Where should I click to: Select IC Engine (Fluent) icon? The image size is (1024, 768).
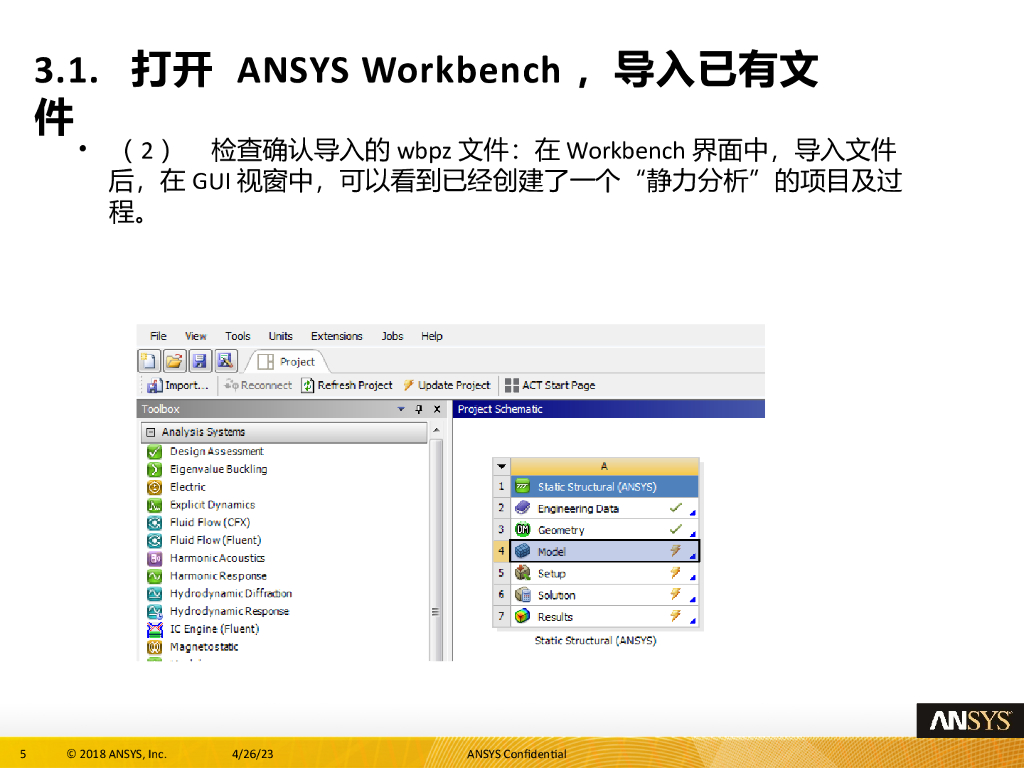click(154, 630)
